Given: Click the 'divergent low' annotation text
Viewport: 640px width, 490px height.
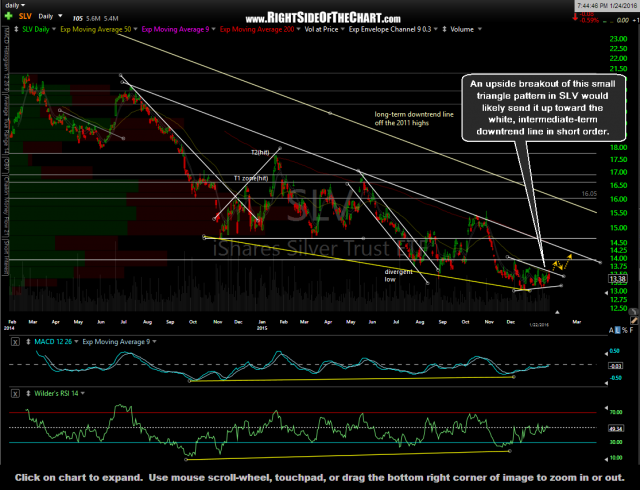Looking at the screenshot, I should click(398, 276).
